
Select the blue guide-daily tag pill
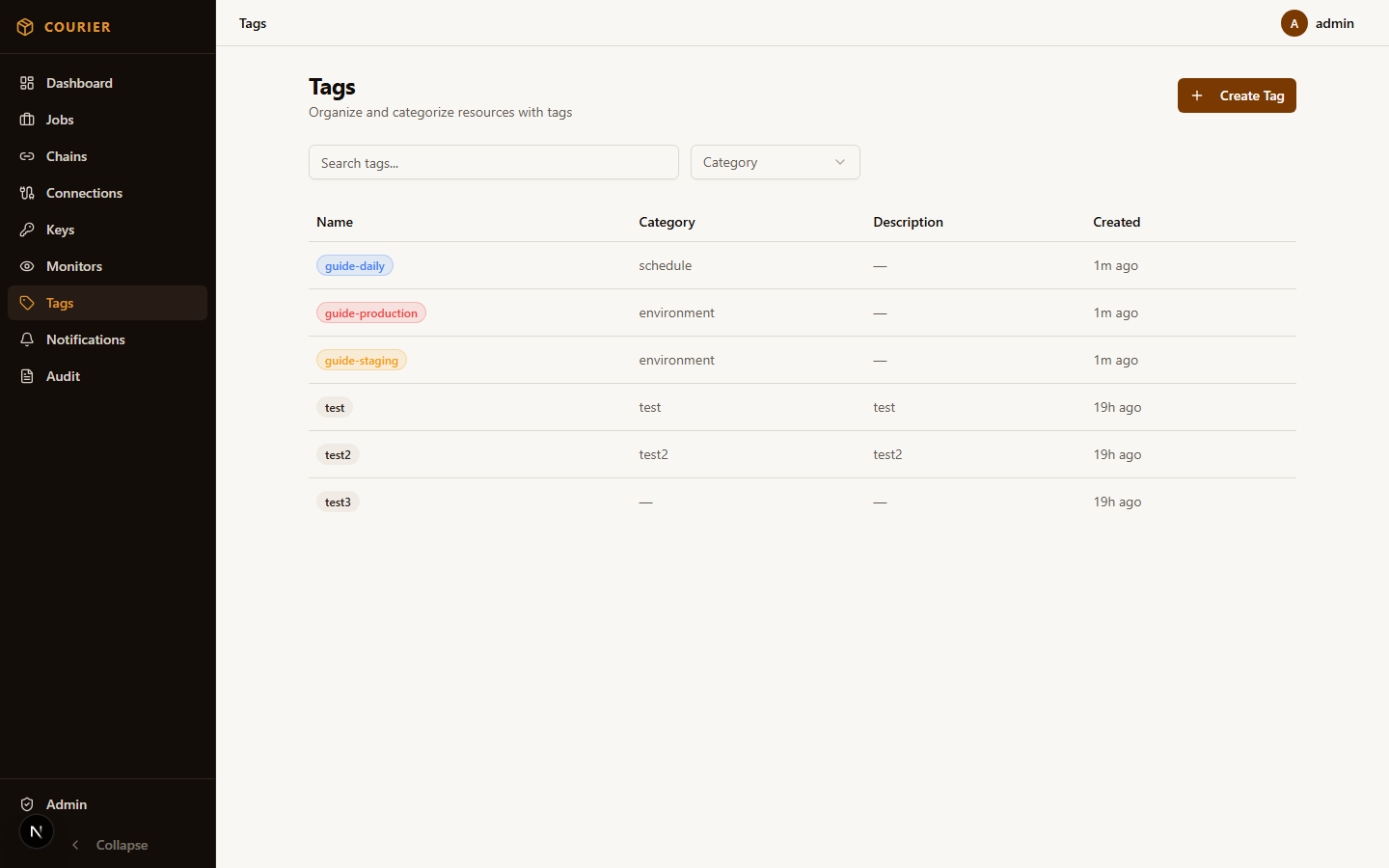pyautogui.click(x=354, y=265)
